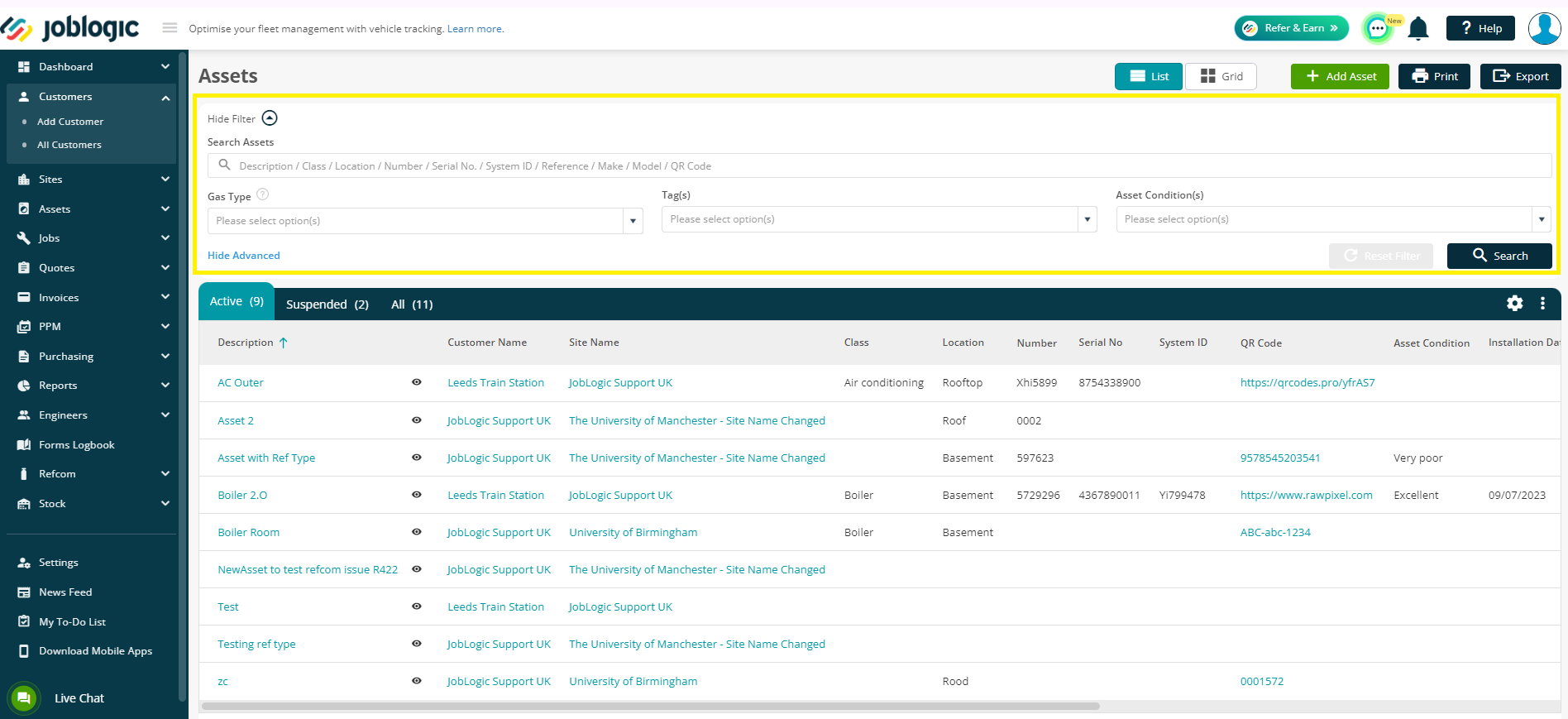Screen dimensions: 1568x719
Task: Click the Export button
Action: point(1520,76)
